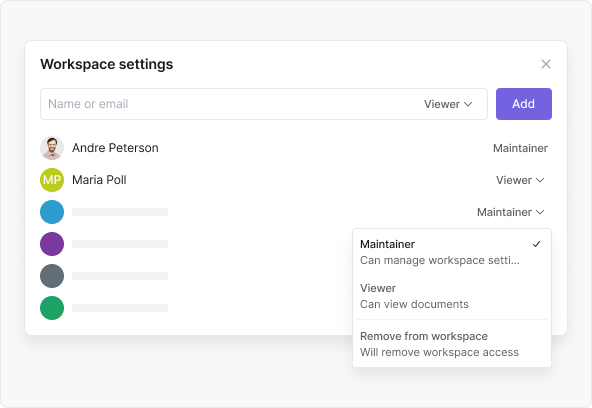Click Andre Peterson's Maintainer label
The width and height of the screenshot is (592, 408).
(x=520, y=148)
